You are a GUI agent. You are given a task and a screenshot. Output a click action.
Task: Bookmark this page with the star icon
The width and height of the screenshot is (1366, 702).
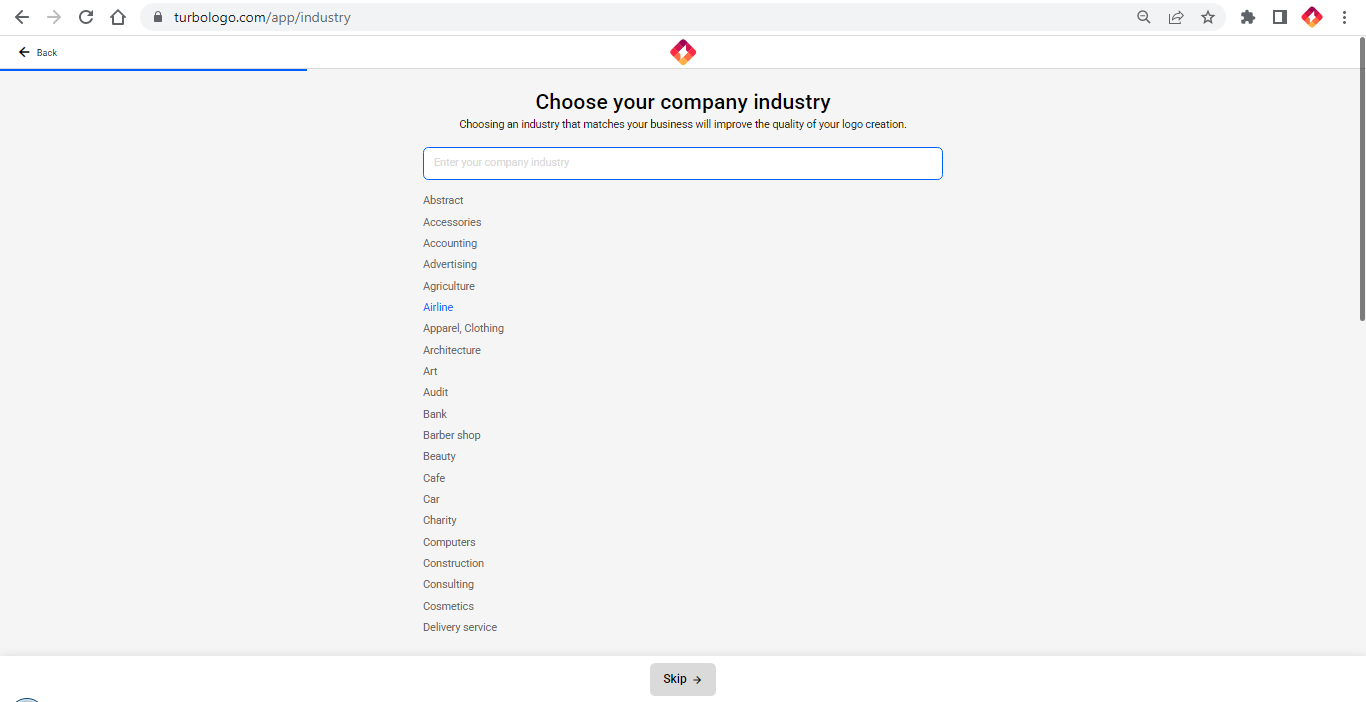click(x=1208, y=17)
